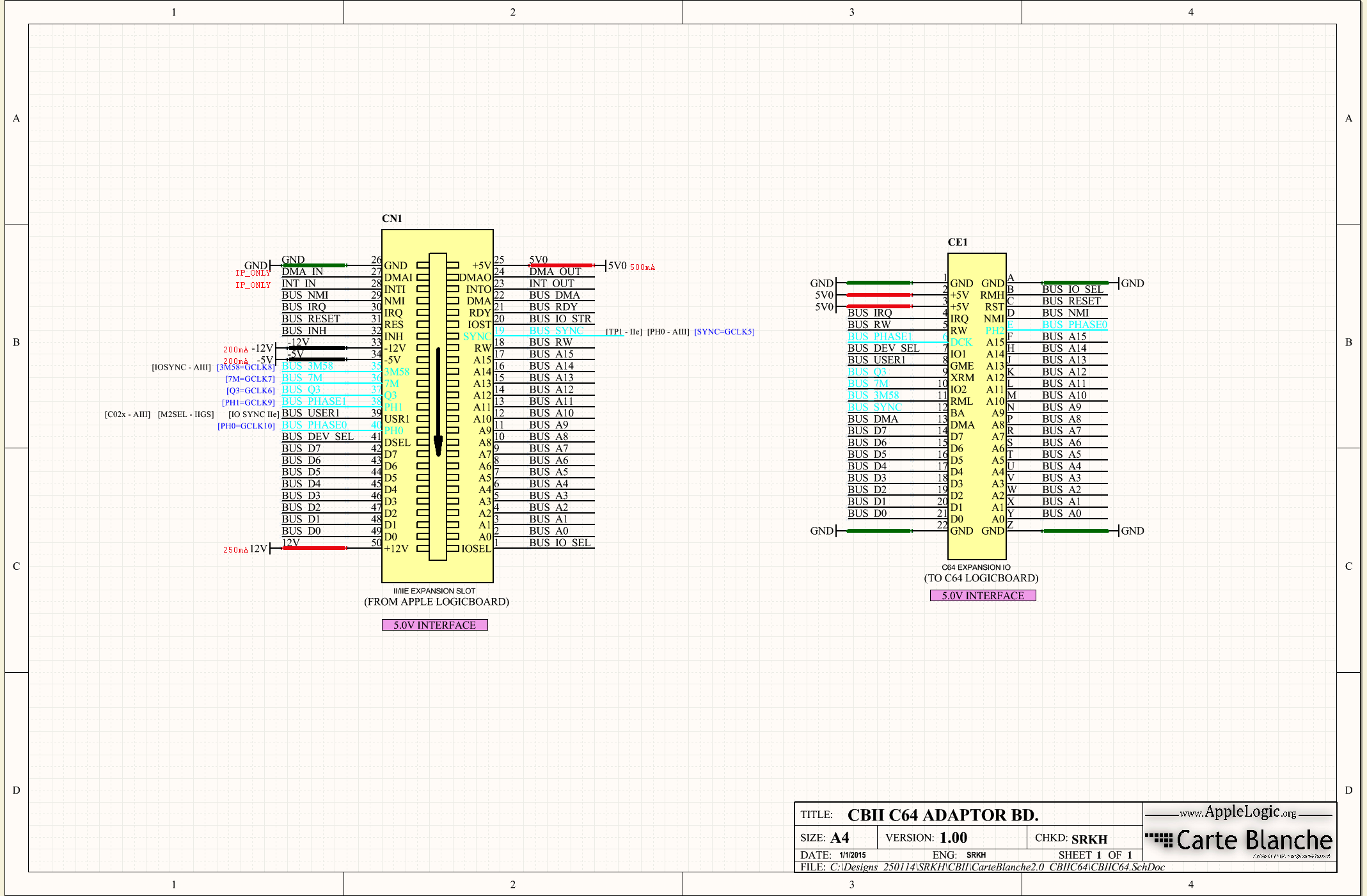Screen dimensions: 1367x896
Task: Click the XRM pin name on CE1
Action: 962,378
